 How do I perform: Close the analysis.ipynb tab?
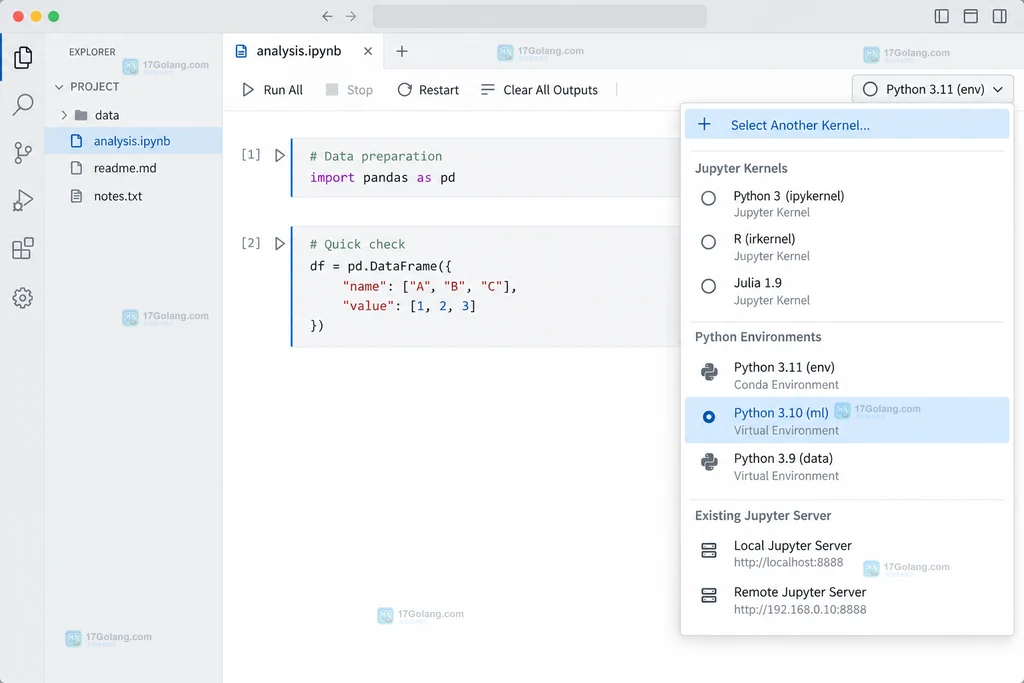point(368,51)
